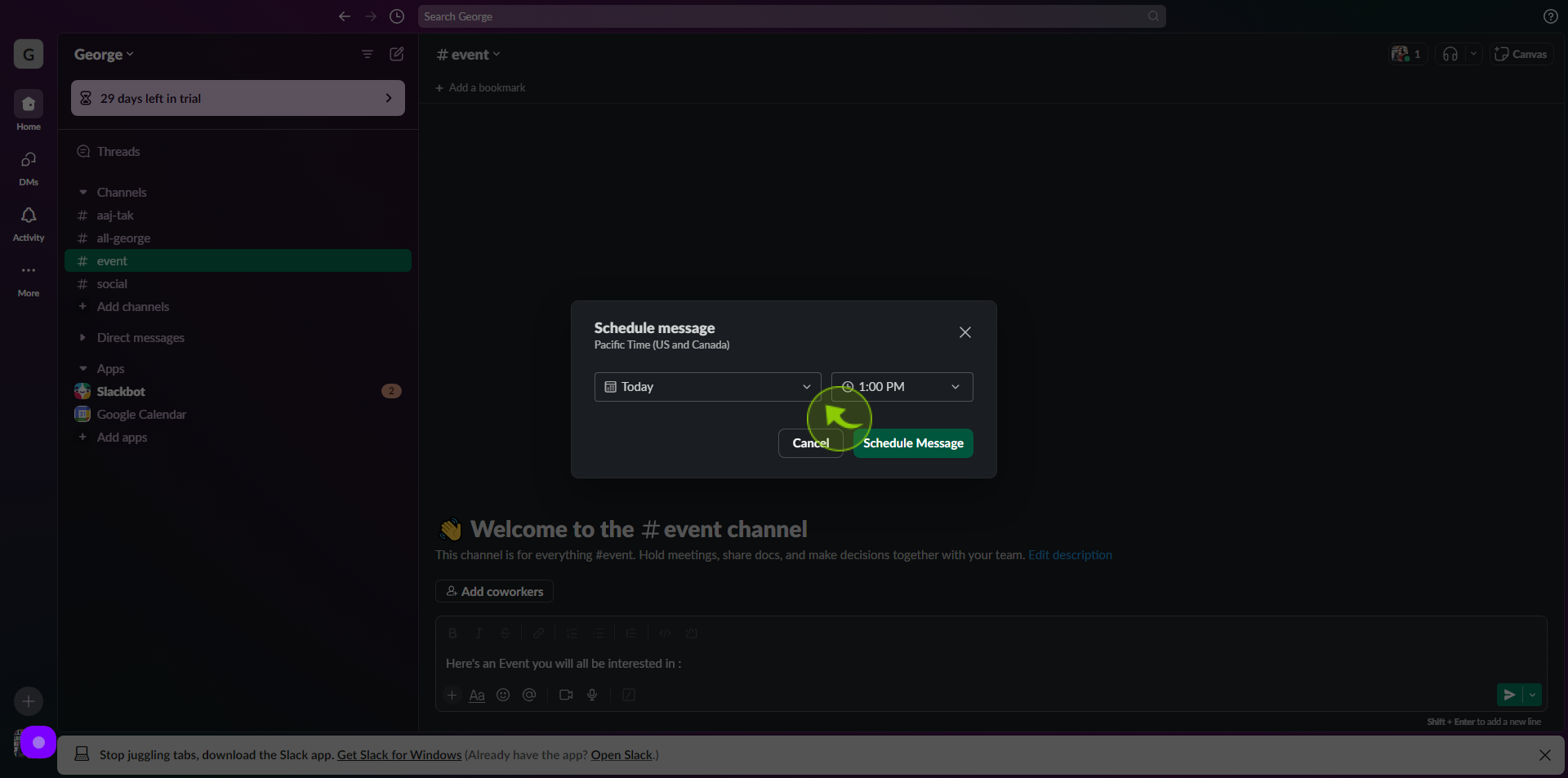
Task: Open the emoji picker in composer
Action: pyautogui.click(x=503, y=695)
